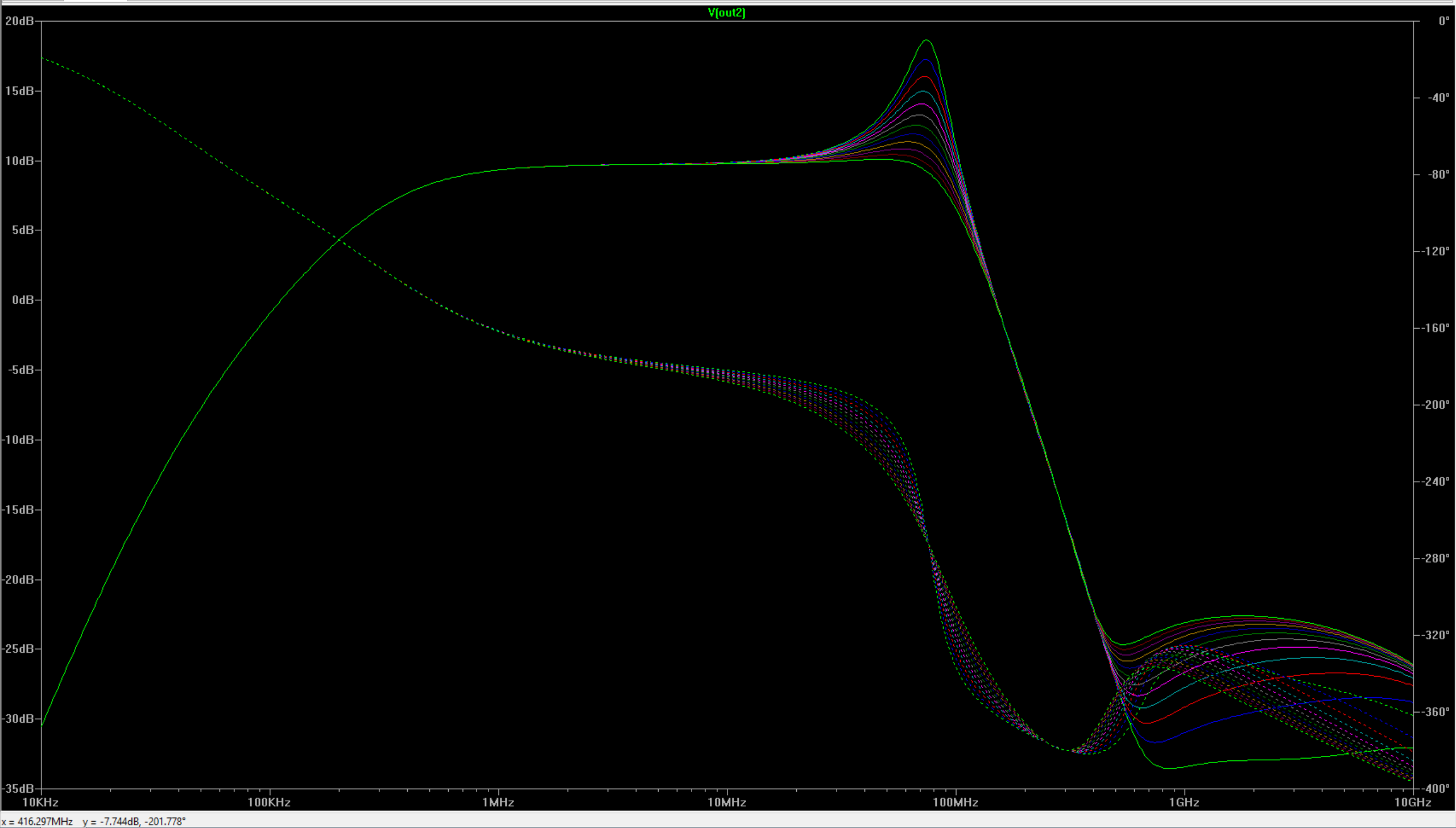Click the -35dB left axis label
Viewport: 1456px width, 828px height.
[18, 789]
